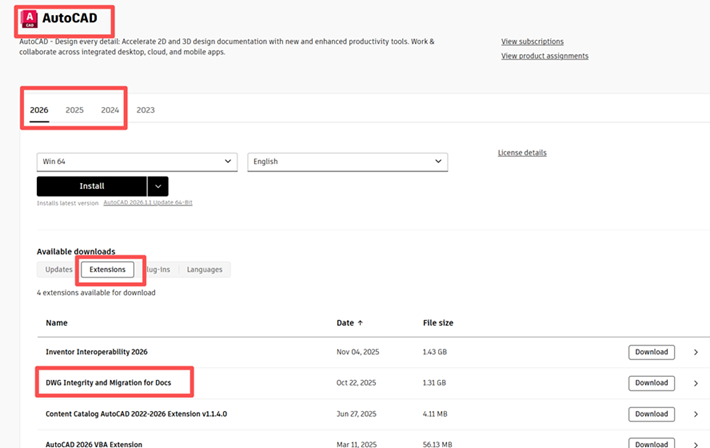
Task: Click the 1.31 GB file size cell
Action: click(x=434, y=383)
